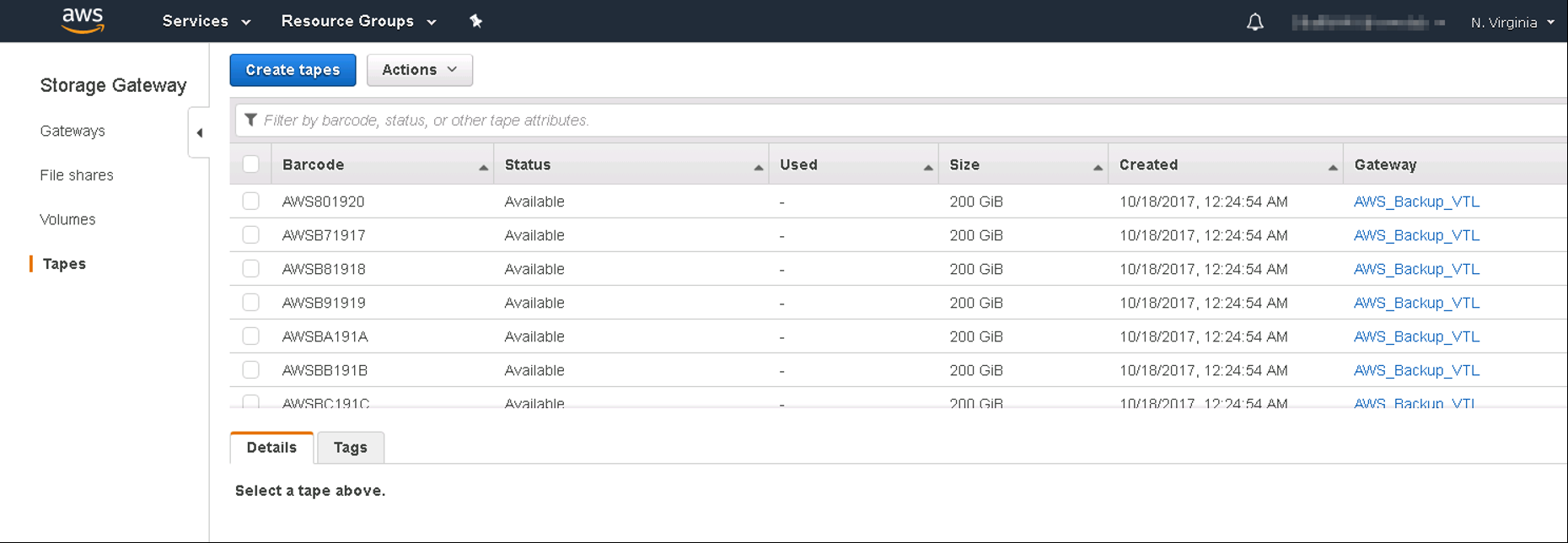Open the AWS logo home page
The image size is (1568, 543).
coord(83,20)
